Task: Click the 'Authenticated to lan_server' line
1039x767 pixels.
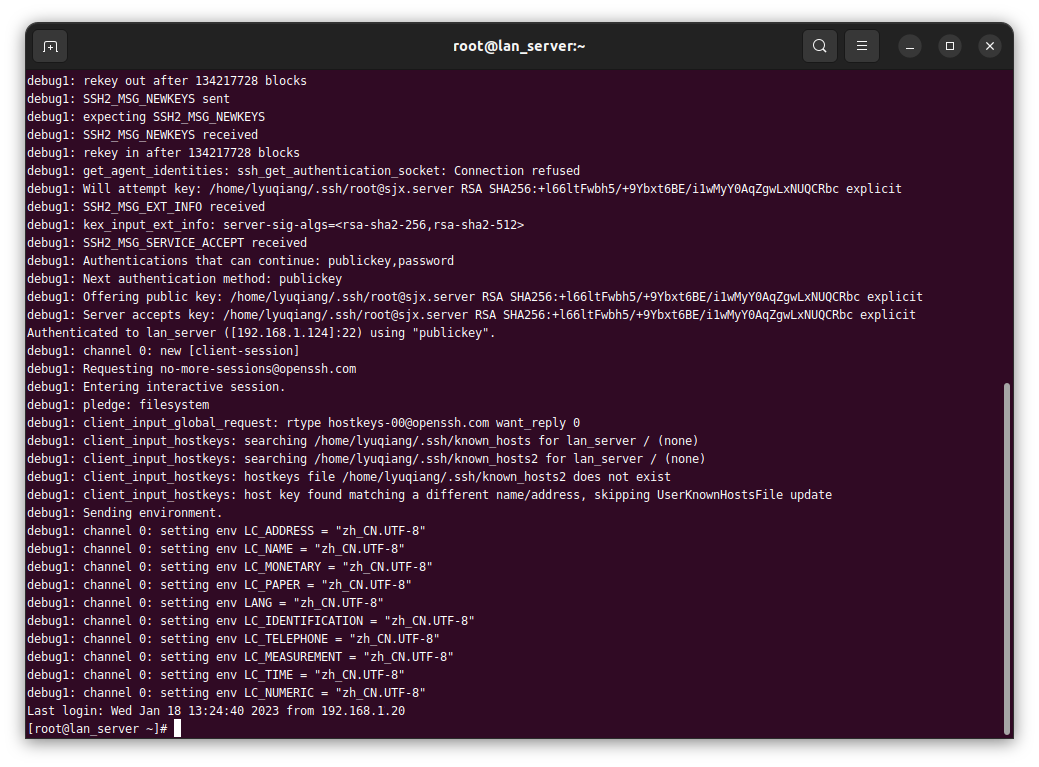Action: (x=260, y=333)
